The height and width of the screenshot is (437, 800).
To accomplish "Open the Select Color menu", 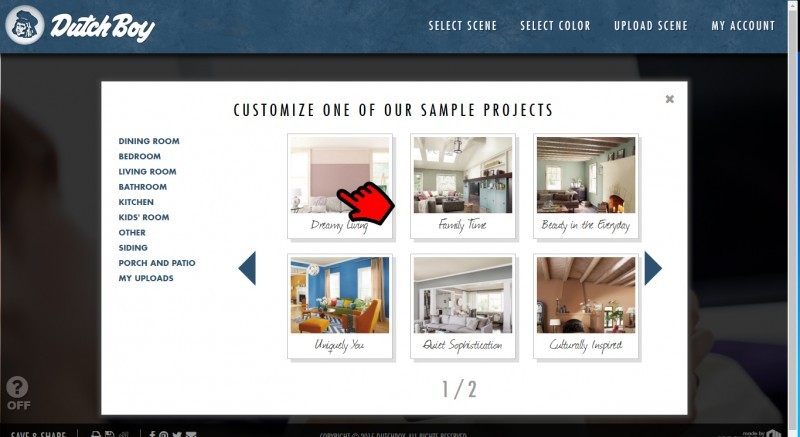I will click(555, 25).
